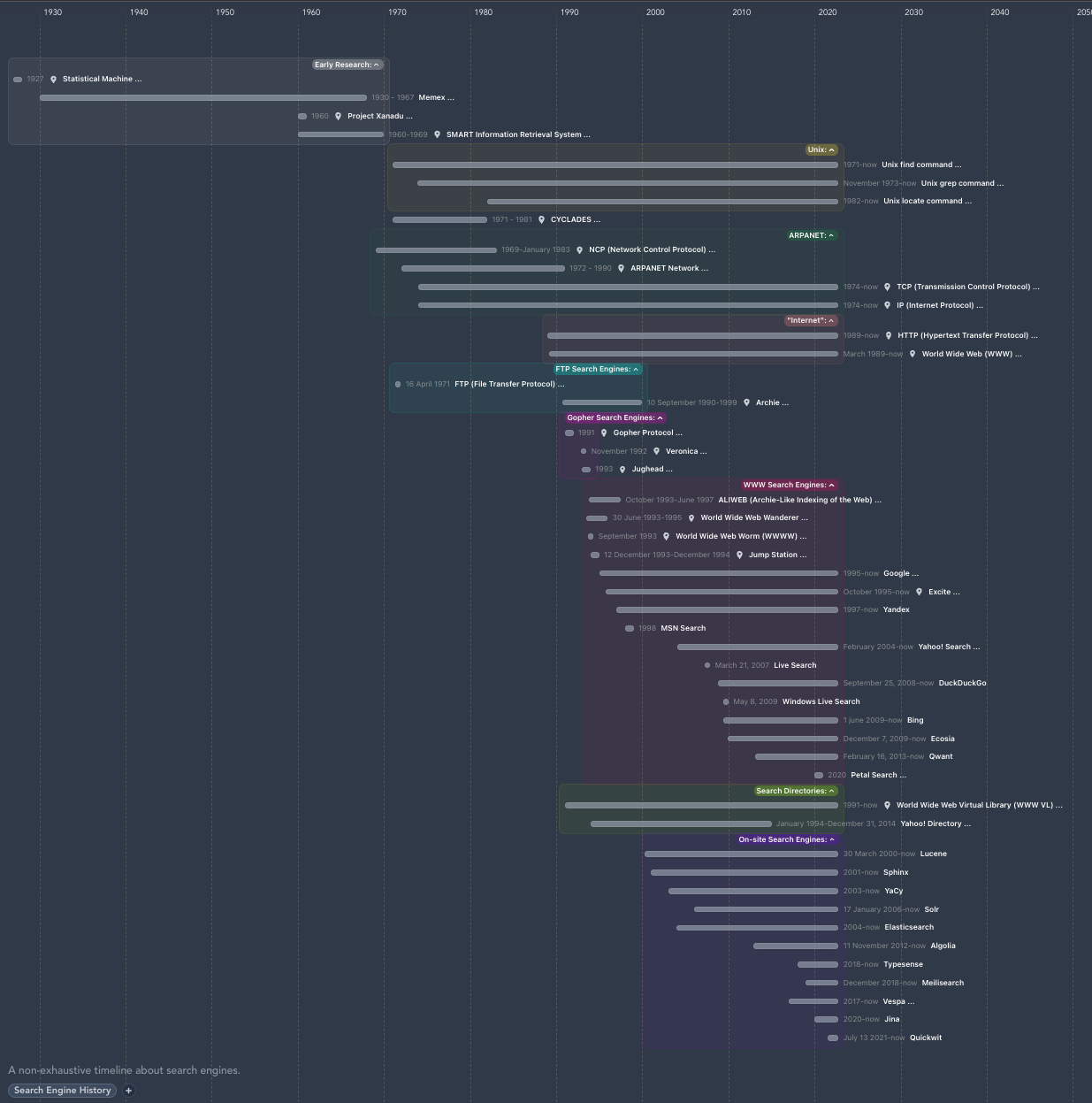Select the Lucene event bar
The image size is (1092, 1103).
coord(741,854)
